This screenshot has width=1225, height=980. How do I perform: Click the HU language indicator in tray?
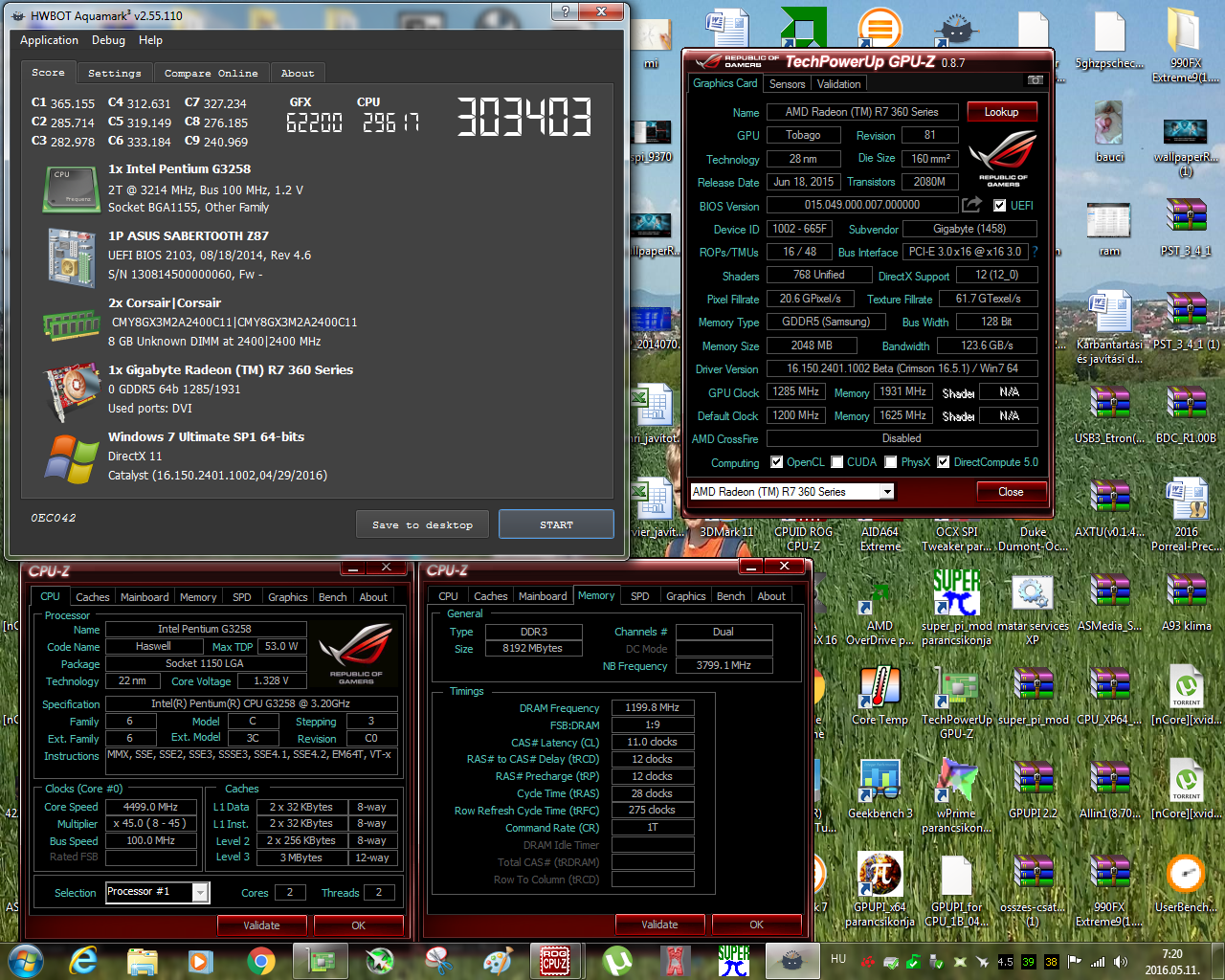pyautogui.click(x=838, y=959)
